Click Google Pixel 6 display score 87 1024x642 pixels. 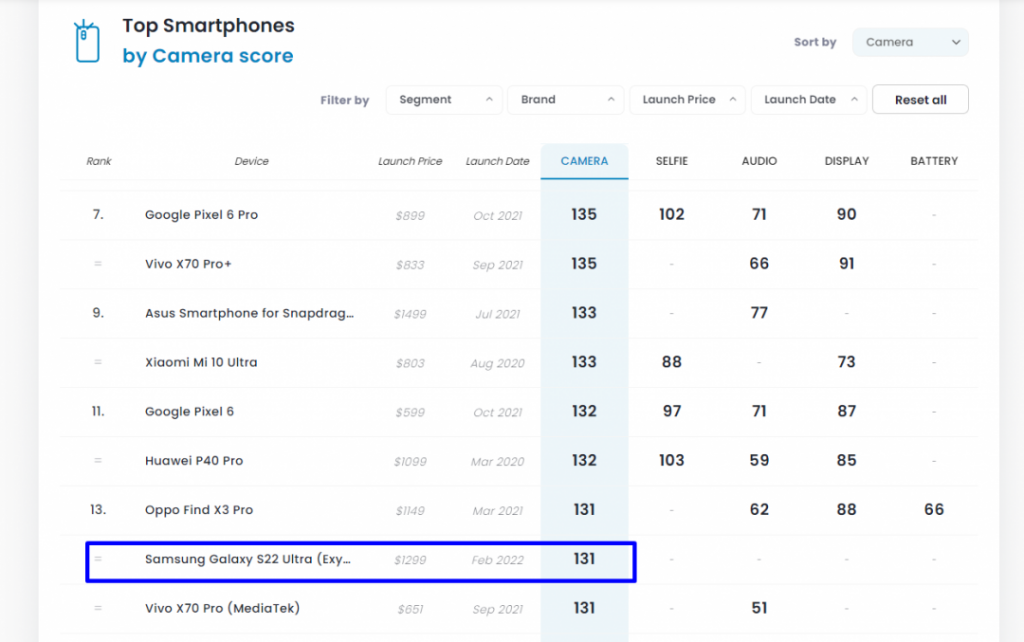pyautogui.click(x=846, y=411)
